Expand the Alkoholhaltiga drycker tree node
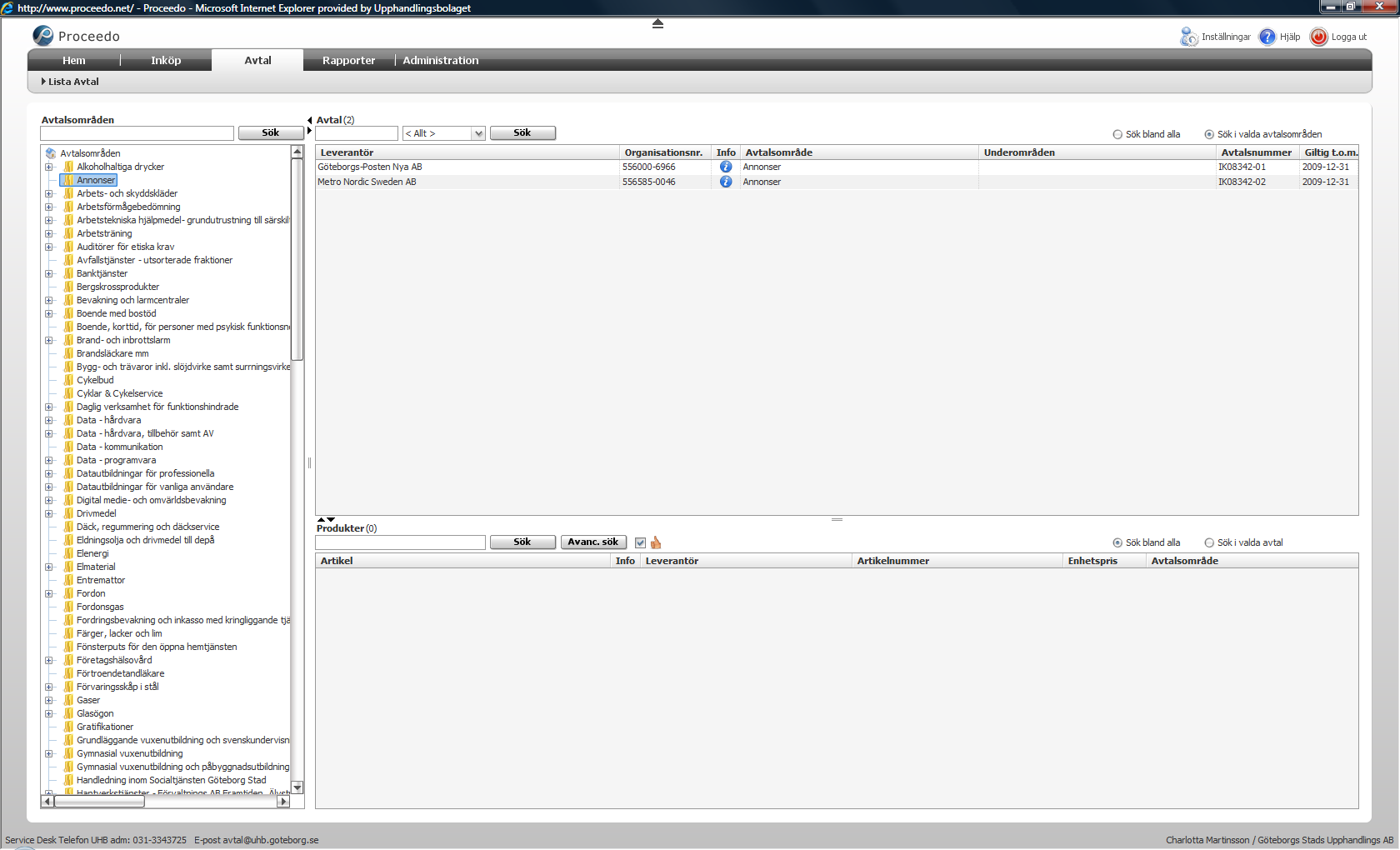 (x=48, y=167)
